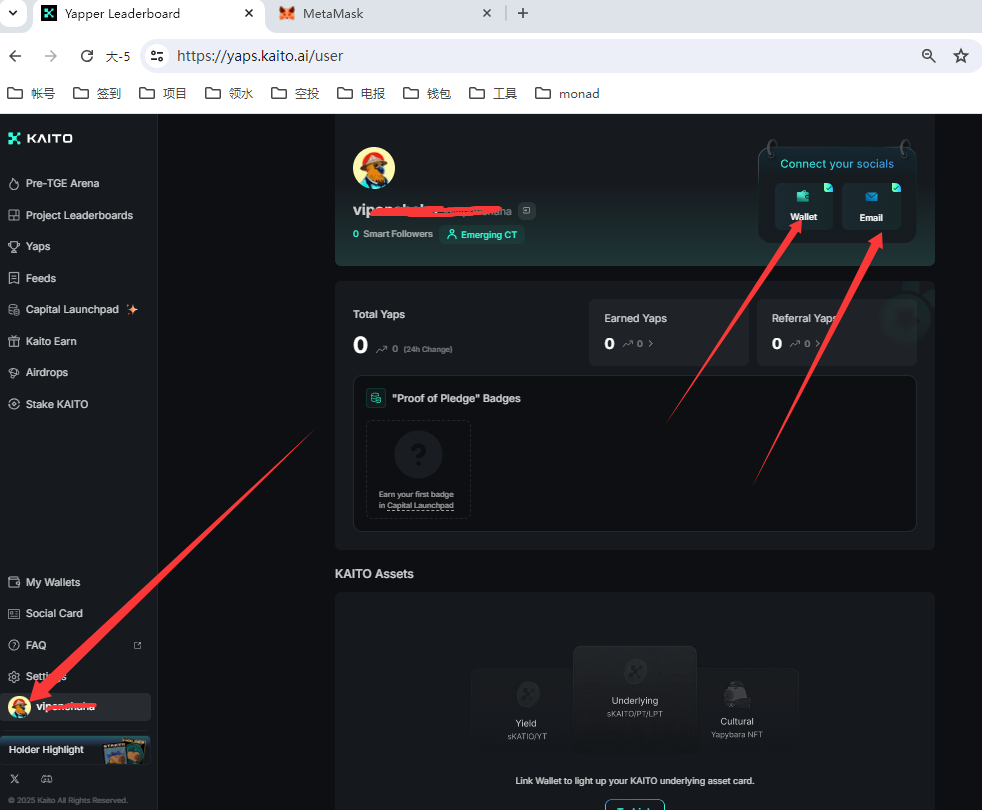Image resolution: width=982 pixels, height=810 pixels.
Task: Close the MetaMask tab
Action: coord(487,13)
